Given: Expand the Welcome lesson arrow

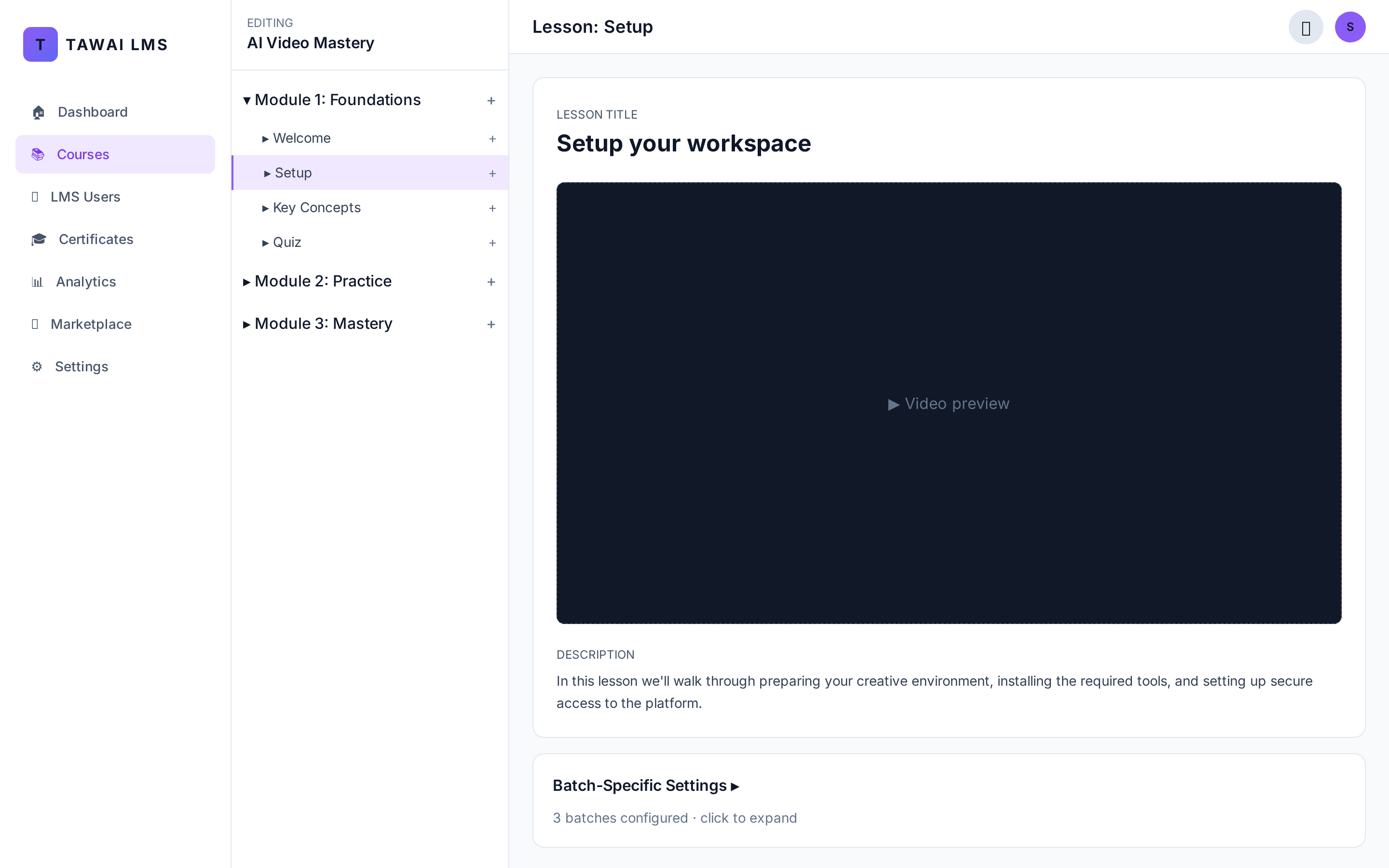Looking at the screenshot, I should [x=265, y=139].
